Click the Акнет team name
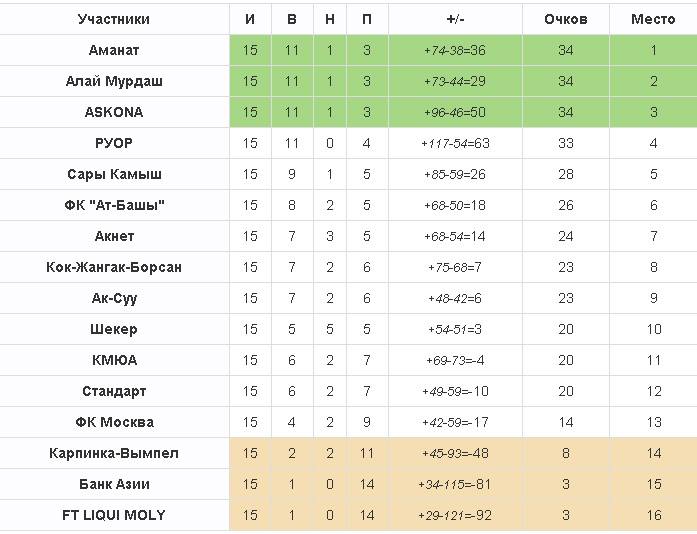Screen dimensions: 697x534 (x=114, y=236)
